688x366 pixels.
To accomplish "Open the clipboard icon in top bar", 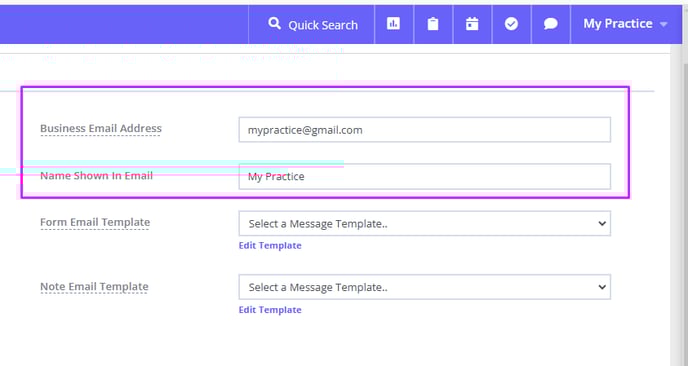I will click(x=433, y=24).
